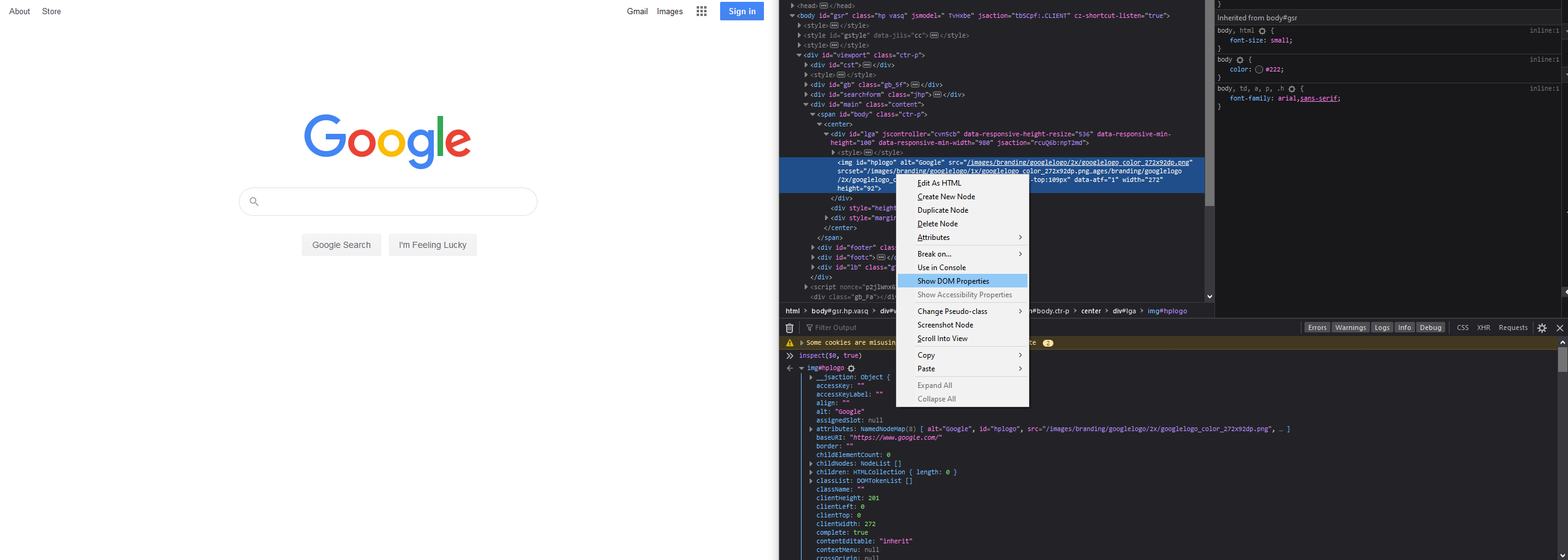Screen dimensions: 1568x560
Task: Choose Create New Node menu item
Action: 962,197
